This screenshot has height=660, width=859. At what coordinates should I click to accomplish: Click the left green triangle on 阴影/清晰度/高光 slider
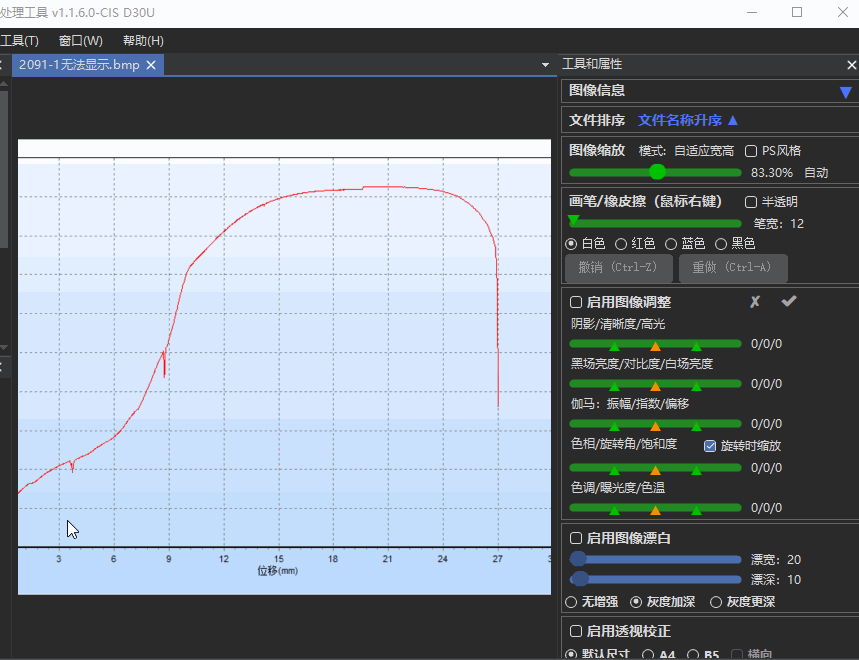pyautogui.click(x=614, y=345)
